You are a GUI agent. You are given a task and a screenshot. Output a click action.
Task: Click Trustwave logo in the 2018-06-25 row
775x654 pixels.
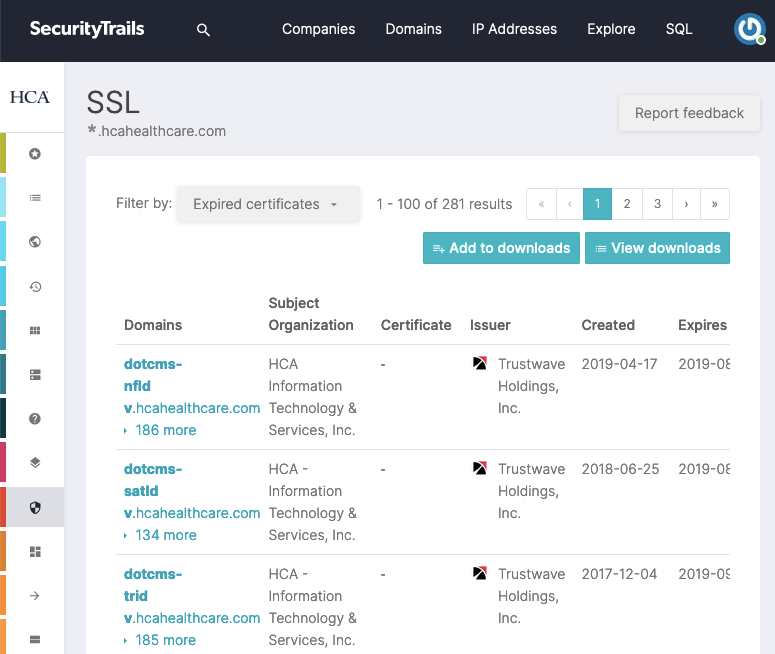coord(479,468)
